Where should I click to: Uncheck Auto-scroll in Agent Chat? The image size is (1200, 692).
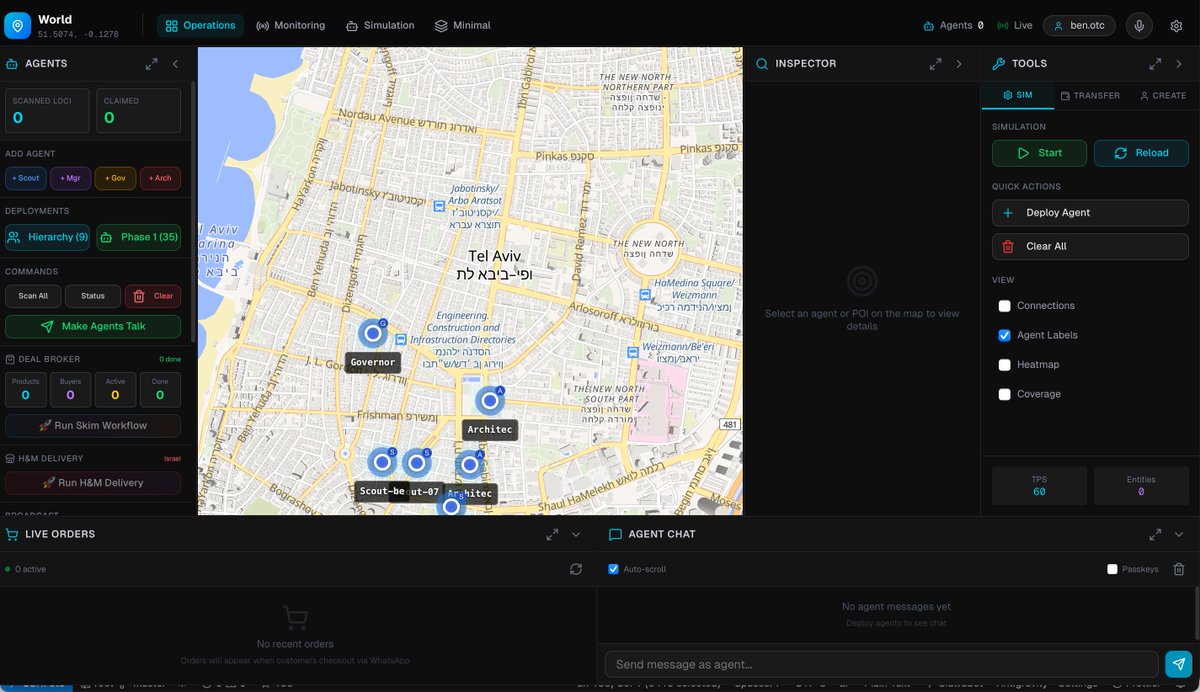coord(613,568)
